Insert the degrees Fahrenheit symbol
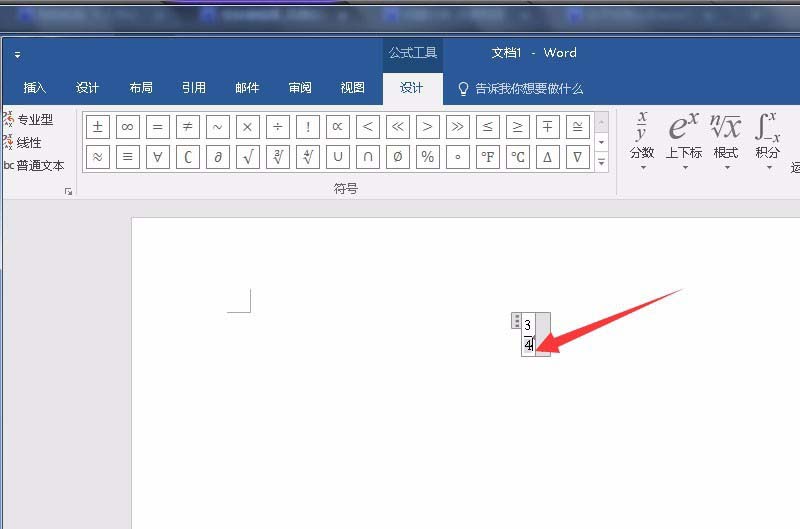This screenshot has width=800, height=529. (x=488, y=157)
